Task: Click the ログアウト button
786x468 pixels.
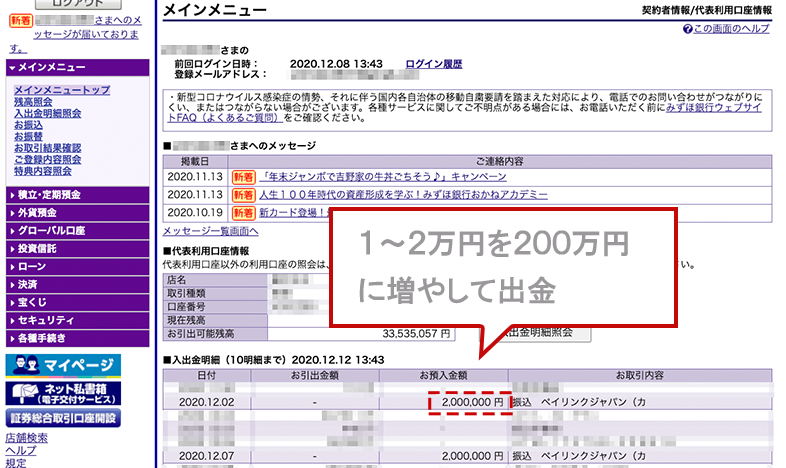Action: coord(78,4)
